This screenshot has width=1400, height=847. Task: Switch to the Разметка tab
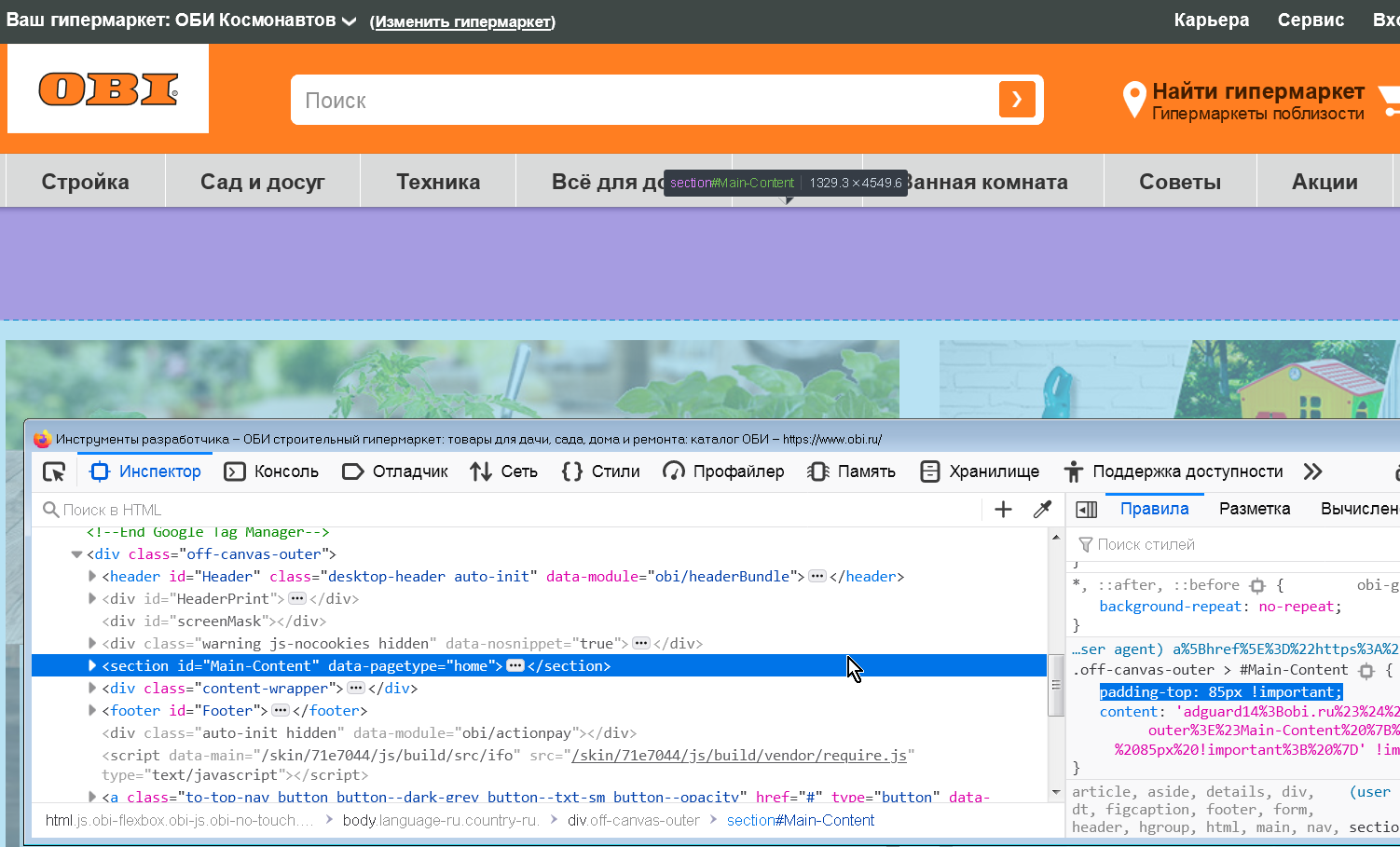pyautogui.click(x=1254, y=509)
